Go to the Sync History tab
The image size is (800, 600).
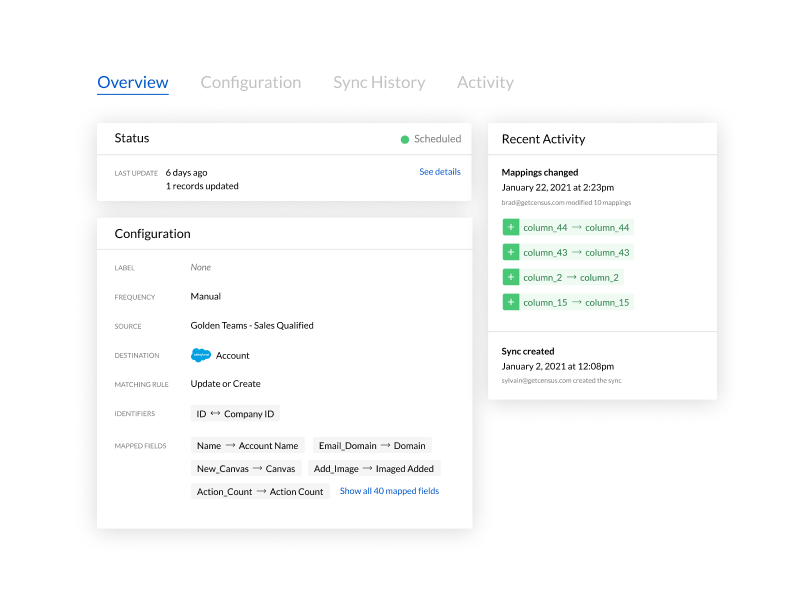click(379, 83)
